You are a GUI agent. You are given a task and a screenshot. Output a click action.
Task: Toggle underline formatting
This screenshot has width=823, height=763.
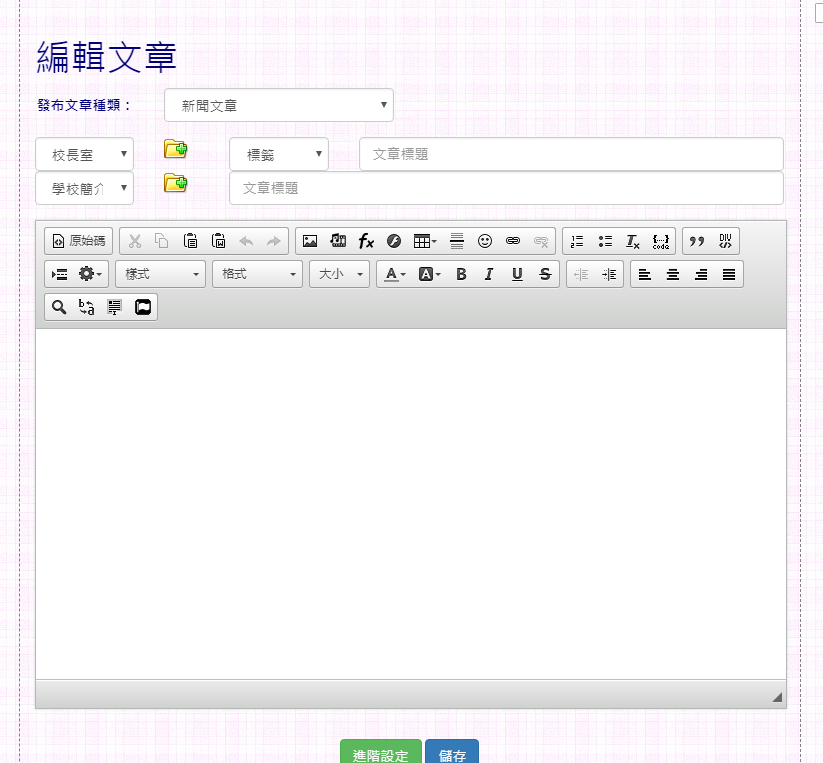pyautogui.click(x=517, y=274)
